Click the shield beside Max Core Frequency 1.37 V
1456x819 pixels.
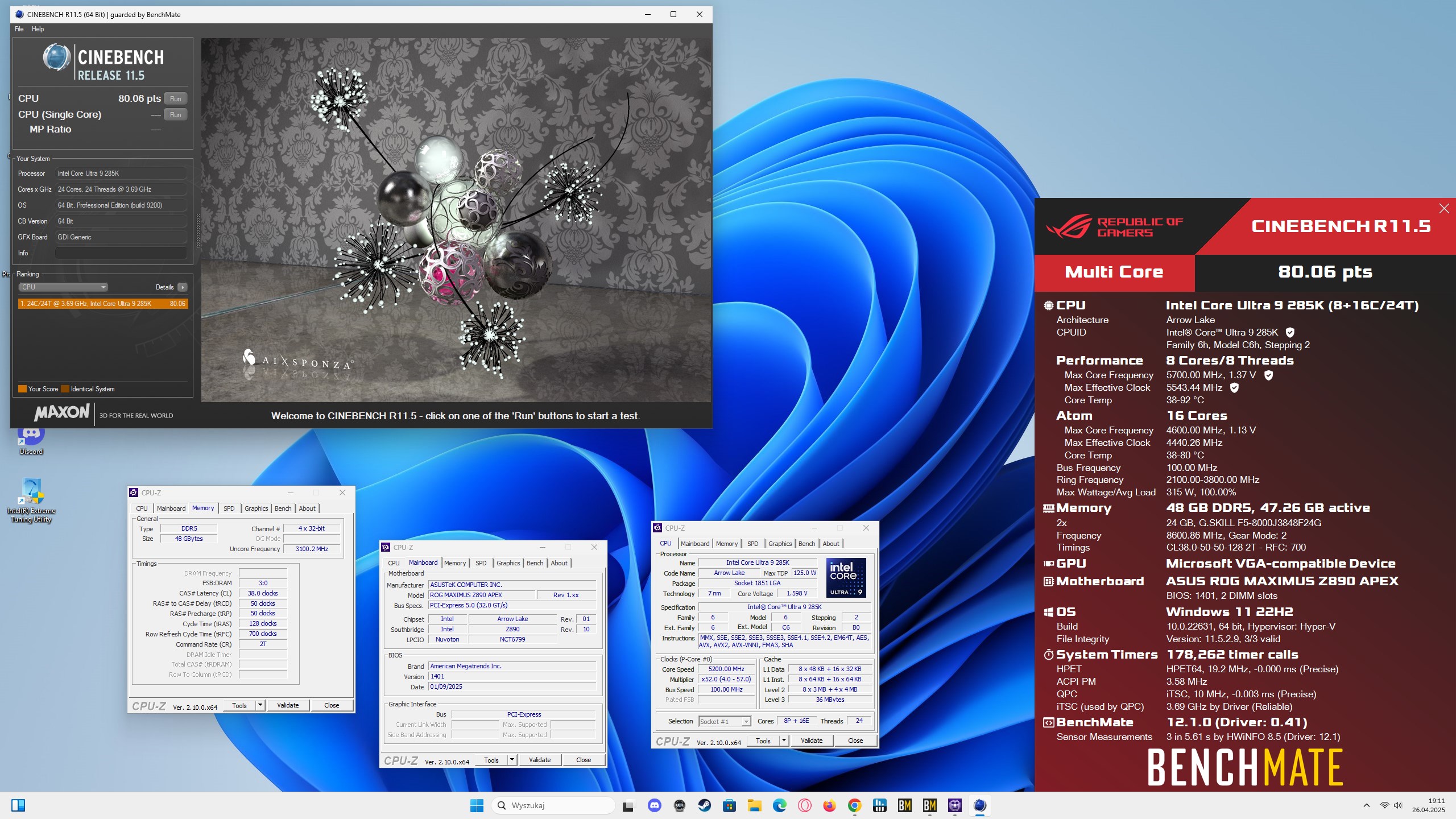coord(1268,375)
